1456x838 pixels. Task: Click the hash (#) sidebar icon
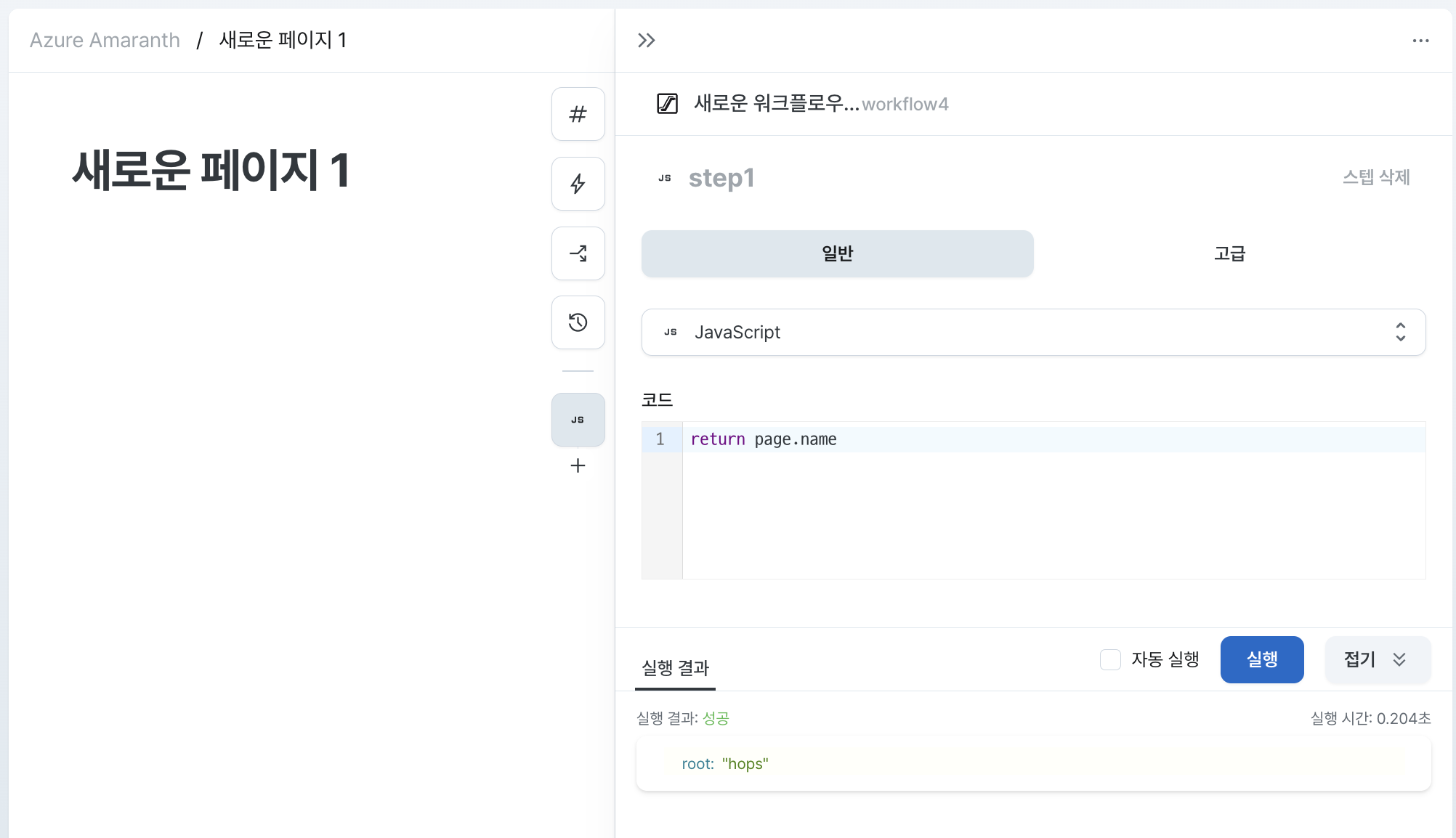click(578, 114)
